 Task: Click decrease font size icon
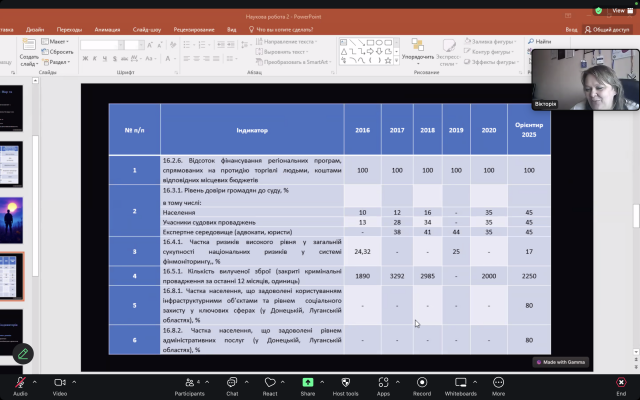(160, 44)
